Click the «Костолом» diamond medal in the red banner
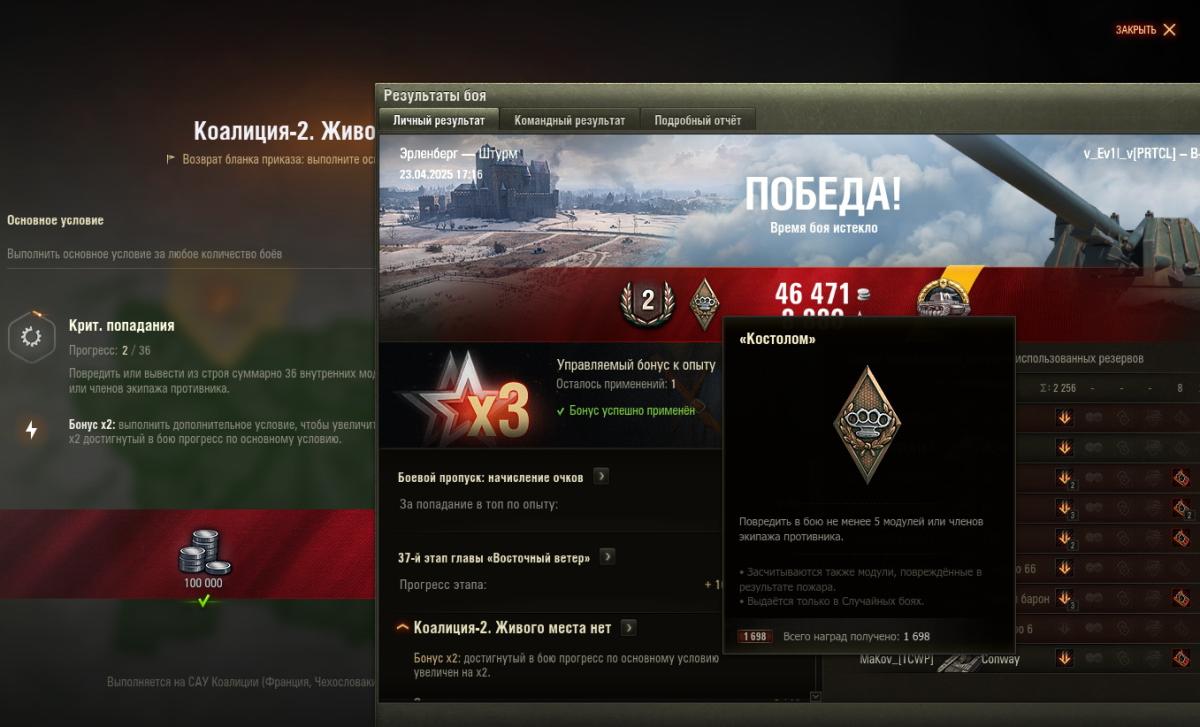The image size is (1200, 727). 705,304
